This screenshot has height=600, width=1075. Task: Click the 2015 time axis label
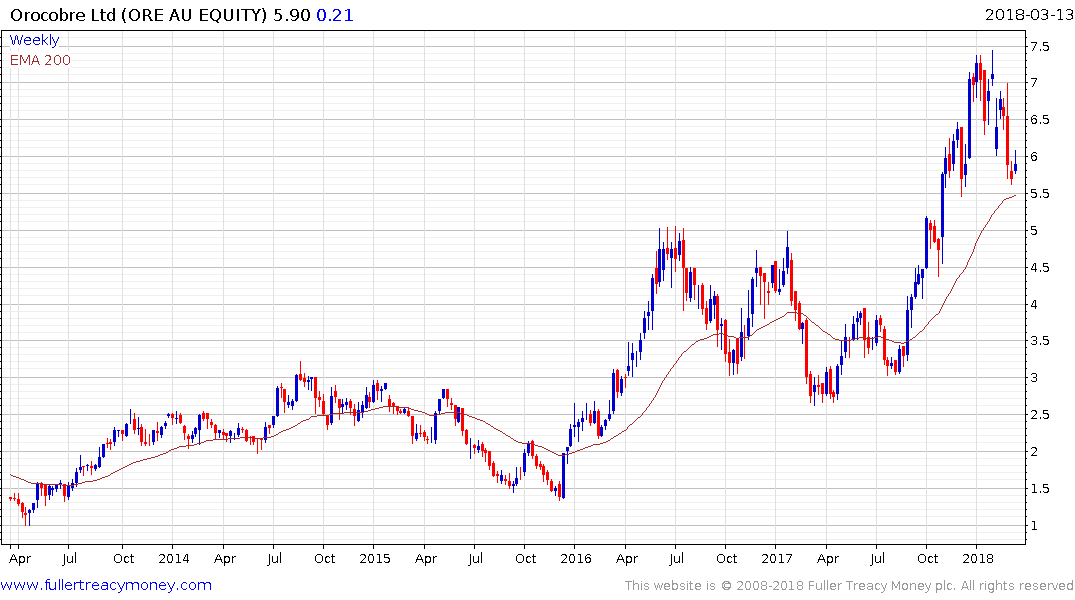pos(374,558)
